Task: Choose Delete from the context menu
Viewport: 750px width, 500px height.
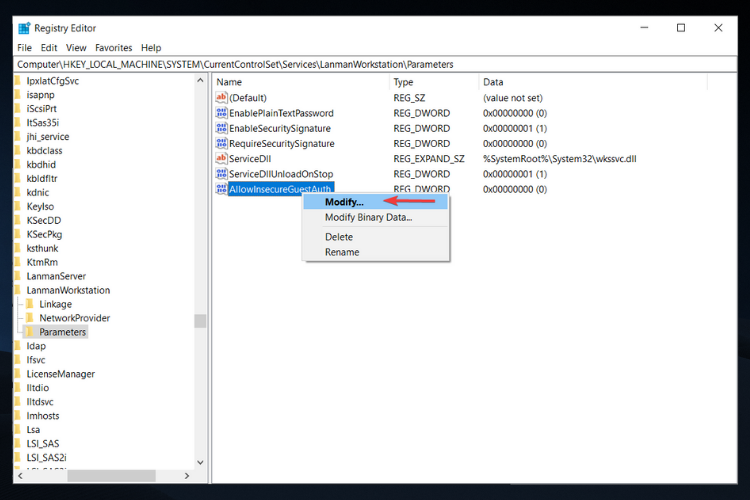Action: click(375, 237)
